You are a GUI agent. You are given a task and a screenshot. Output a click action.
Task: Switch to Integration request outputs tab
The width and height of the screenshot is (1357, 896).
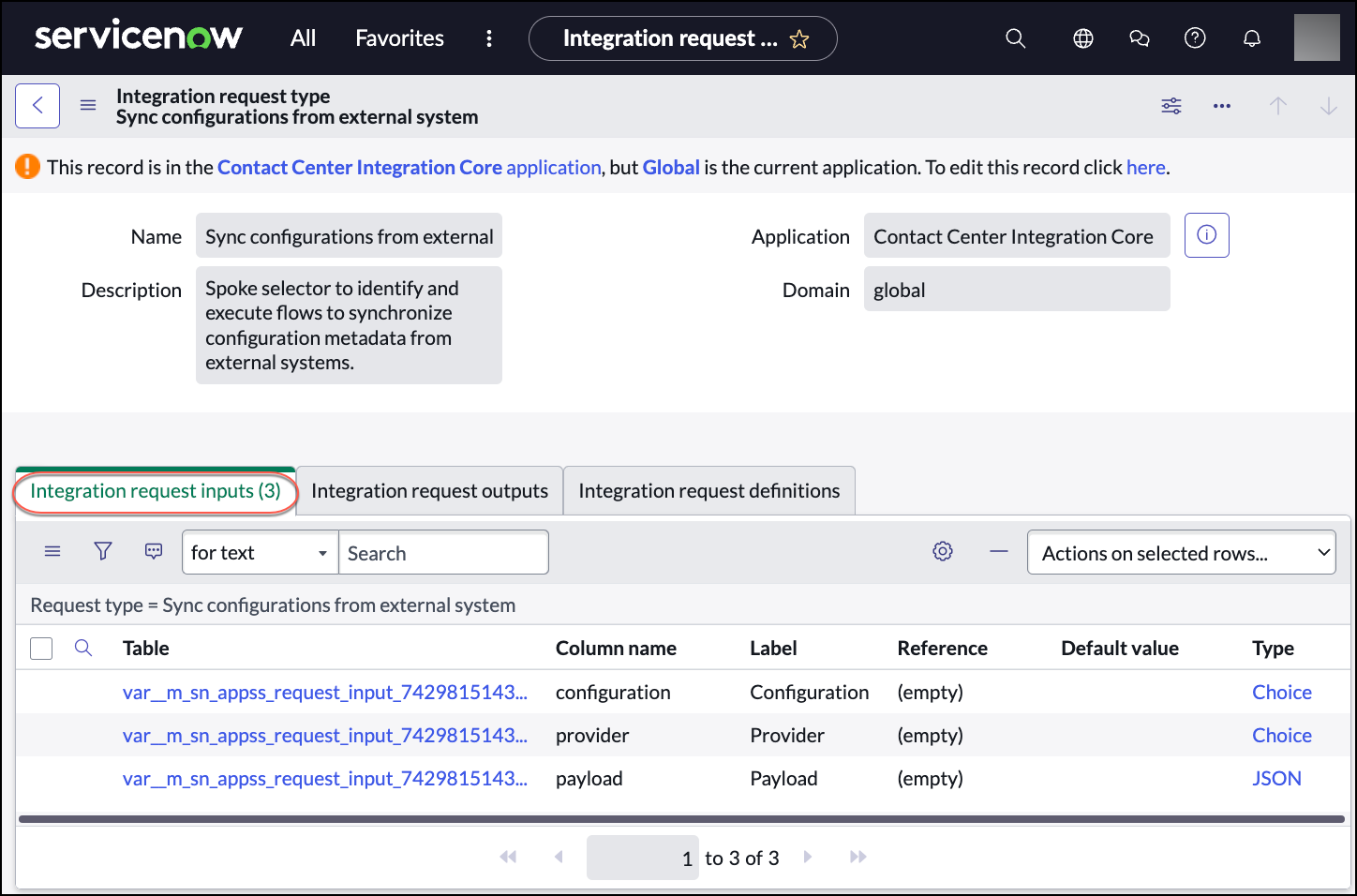(429, 491)
